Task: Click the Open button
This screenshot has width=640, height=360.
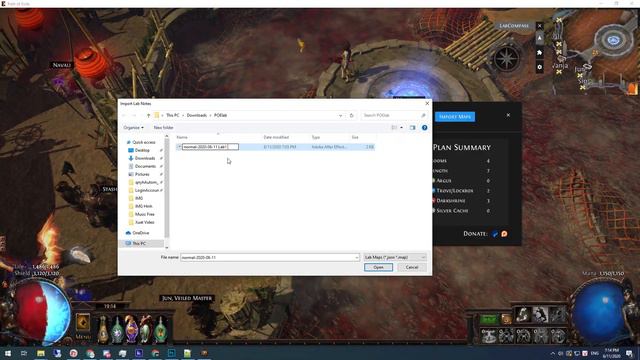Action: [x=378, y=267]
